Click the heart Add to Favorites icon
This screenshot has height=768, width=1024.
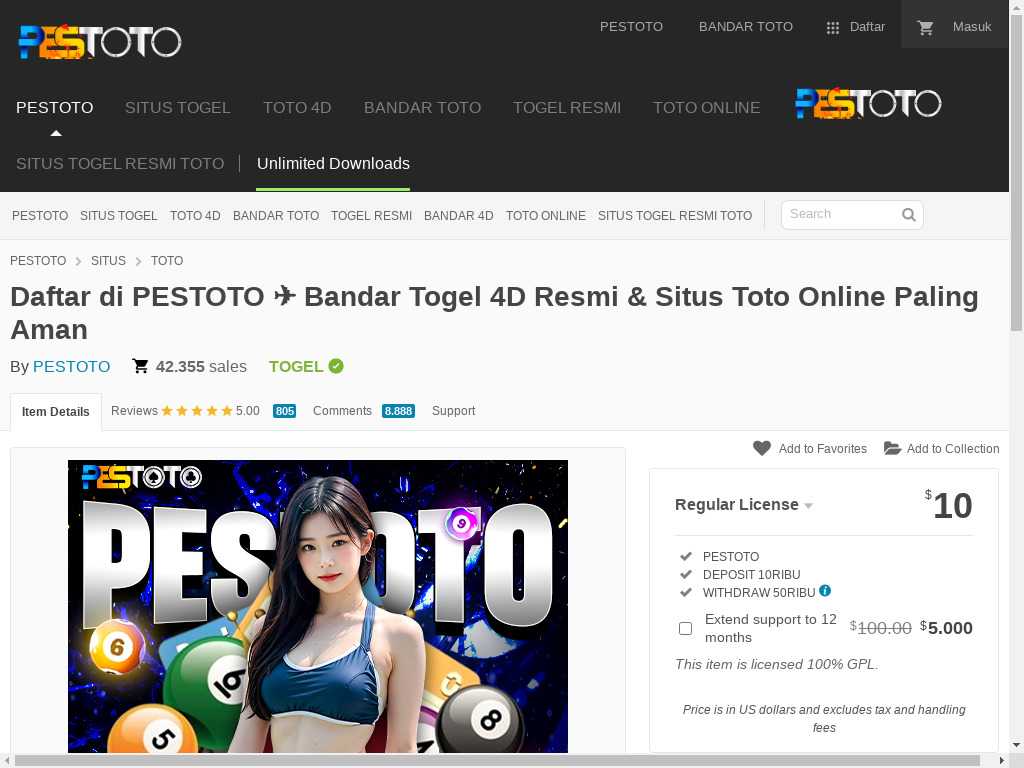762,449
